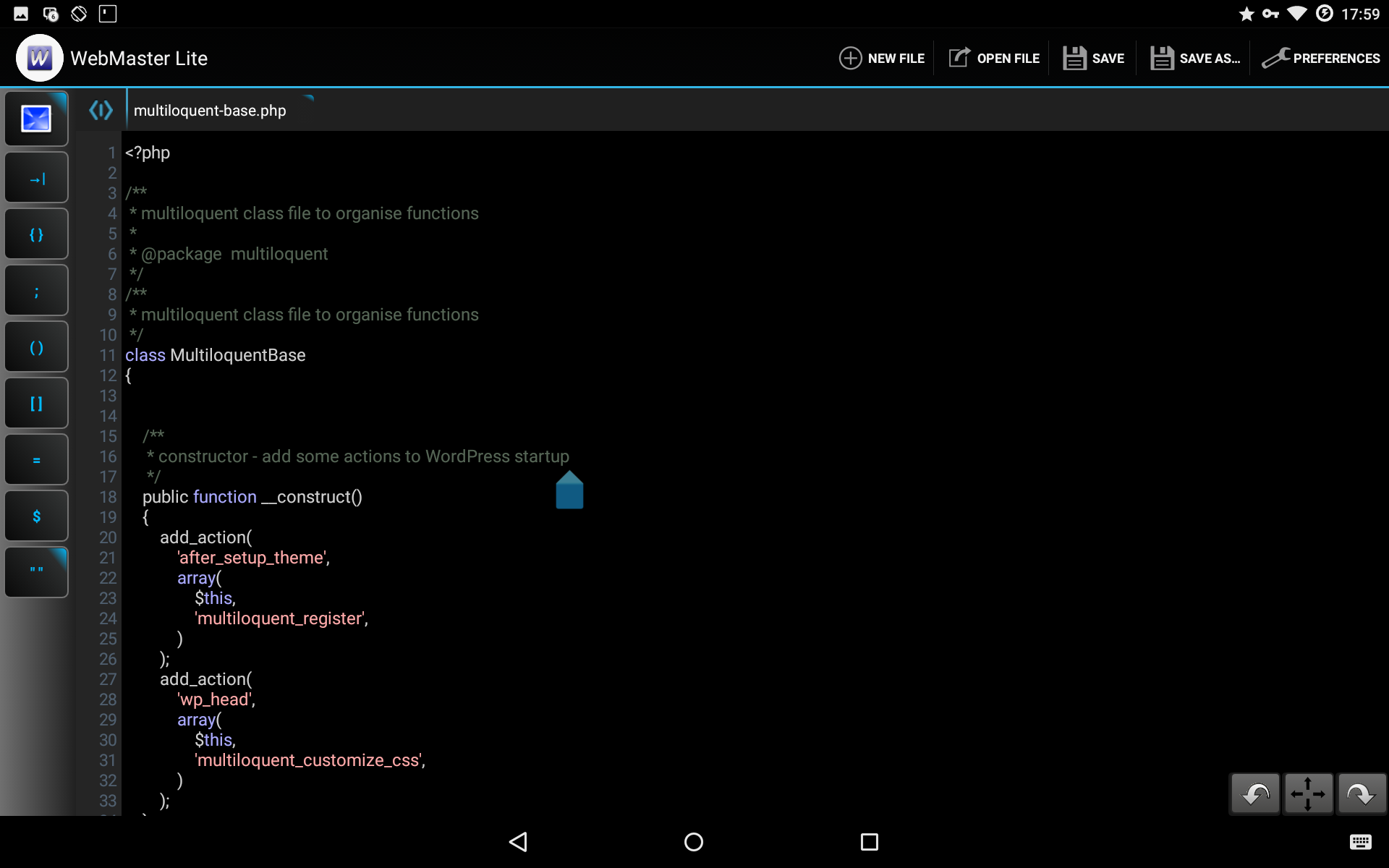Click the code tags icon beside the file tab
Screen dimensions: 1389x868
point(101,110)
